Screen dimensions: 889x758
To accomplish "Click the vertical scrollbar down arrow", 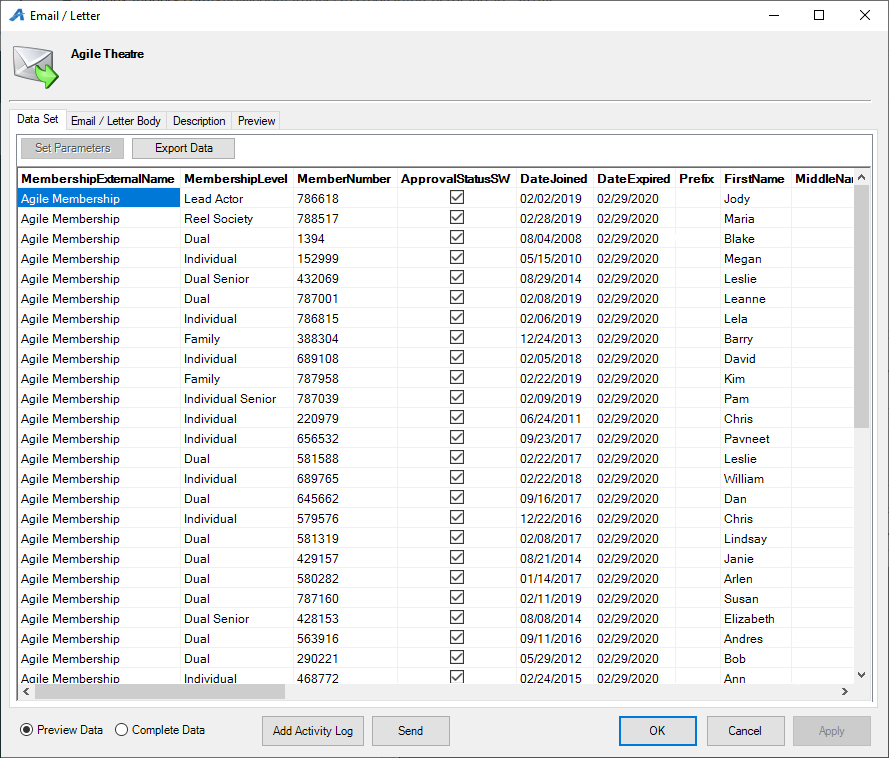I will coord(862,675).
